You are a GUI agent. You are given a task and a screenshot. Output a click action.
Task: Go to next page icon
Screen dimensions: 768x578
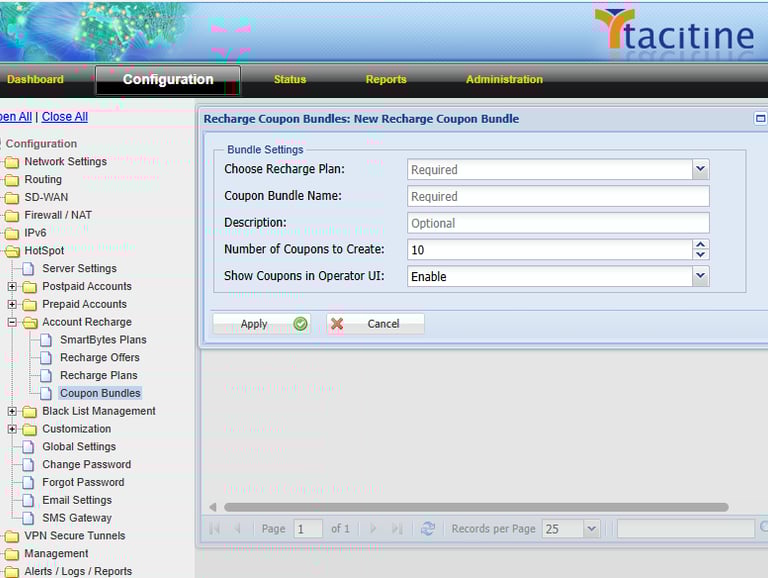pyautogui.click(x=373, y=529)
